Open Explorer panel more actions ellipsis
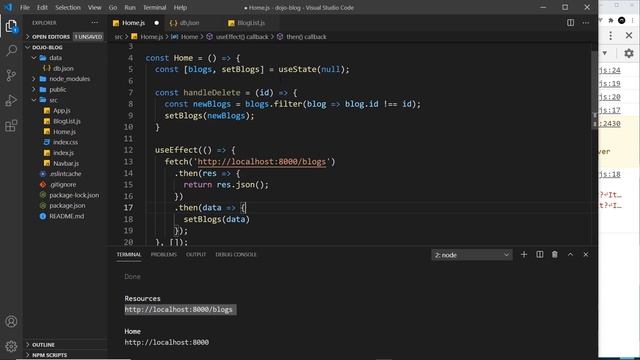 [x=95, y=23]
